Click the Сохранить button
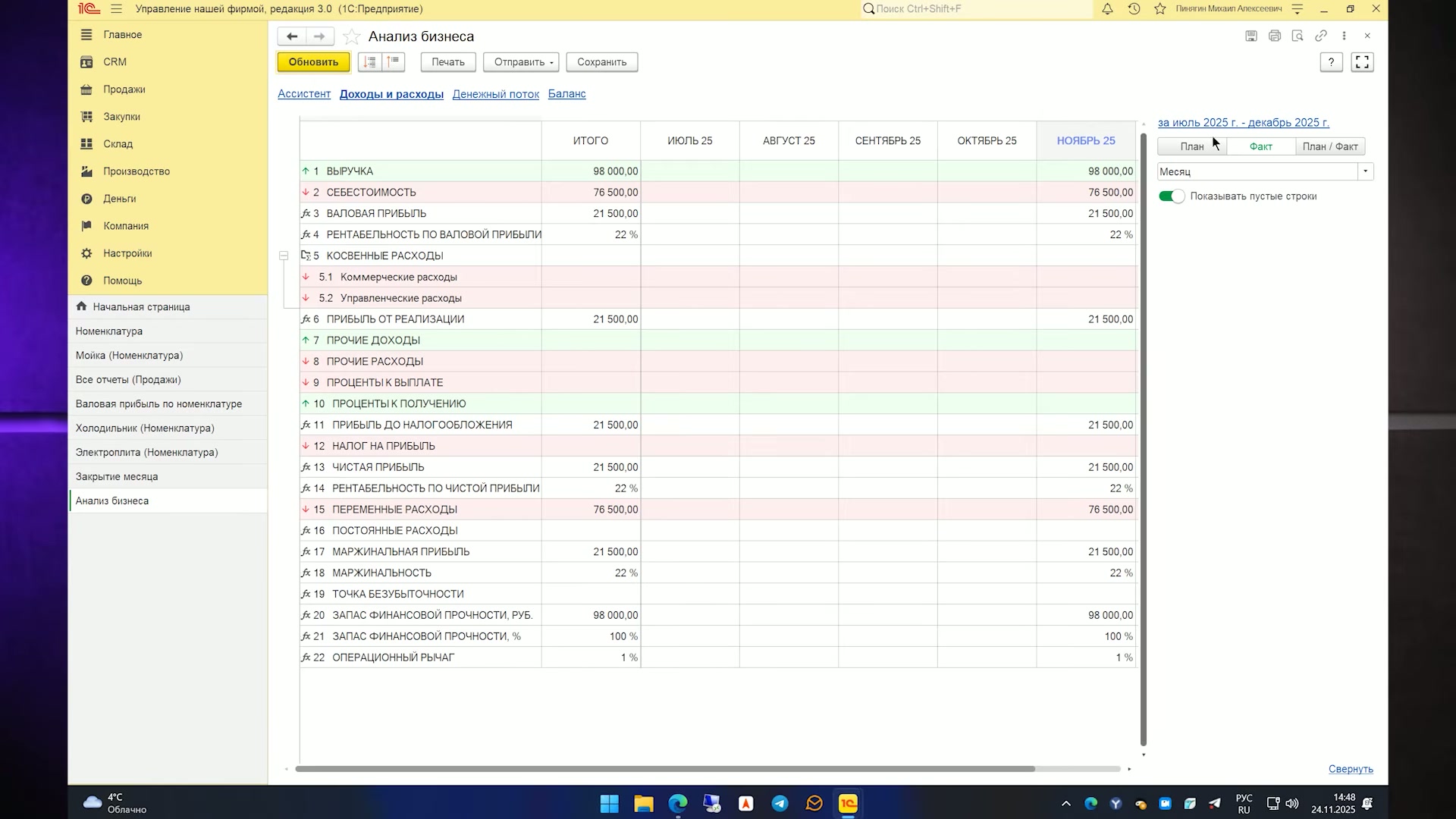Viewport: 1456px width, 819px height. point(601,62)
